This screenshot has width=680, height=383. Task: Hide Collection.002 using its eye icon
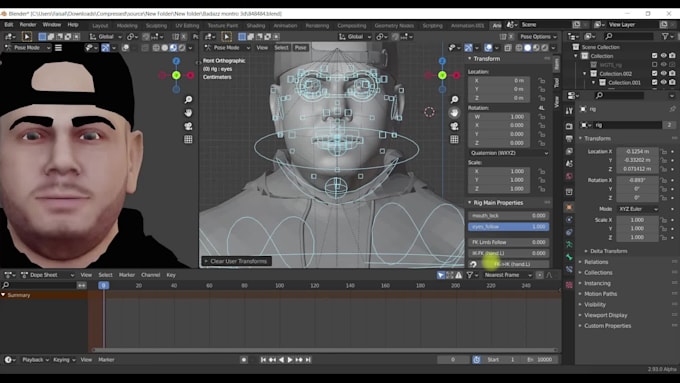(664, 73)
